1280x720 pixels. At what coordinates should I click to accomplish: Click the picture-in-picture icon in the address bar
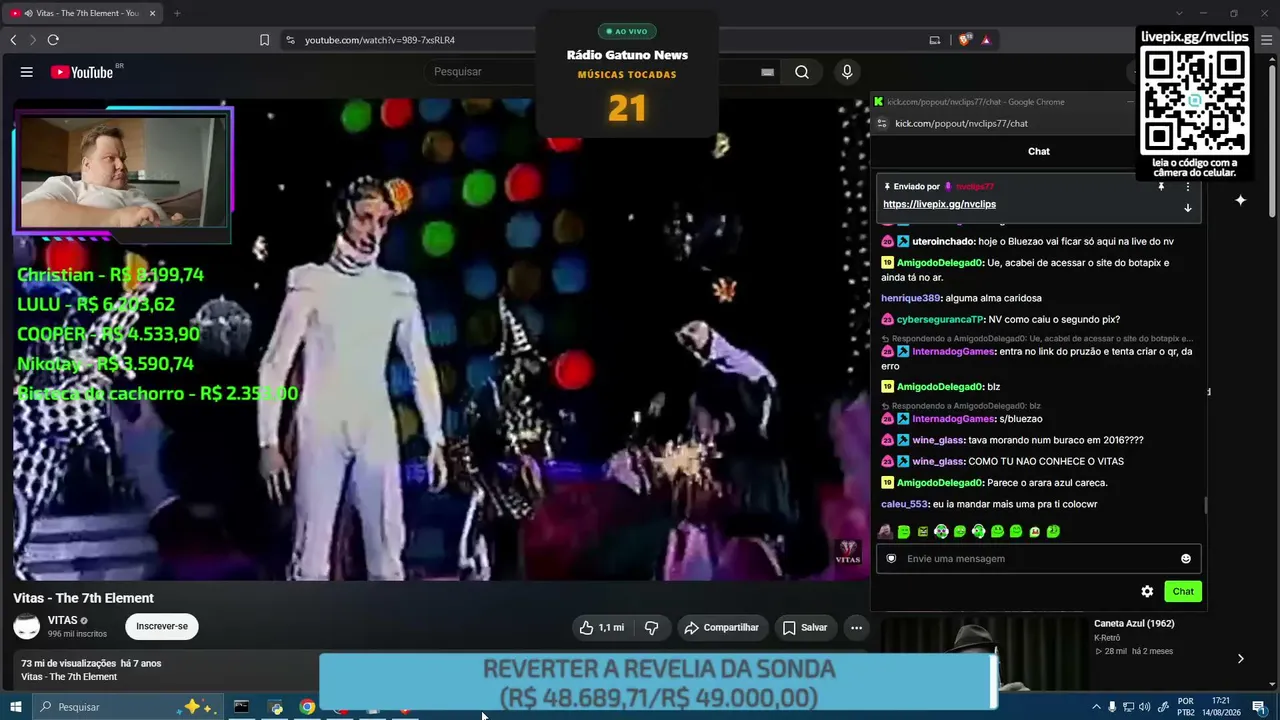[x=935, y=40]
